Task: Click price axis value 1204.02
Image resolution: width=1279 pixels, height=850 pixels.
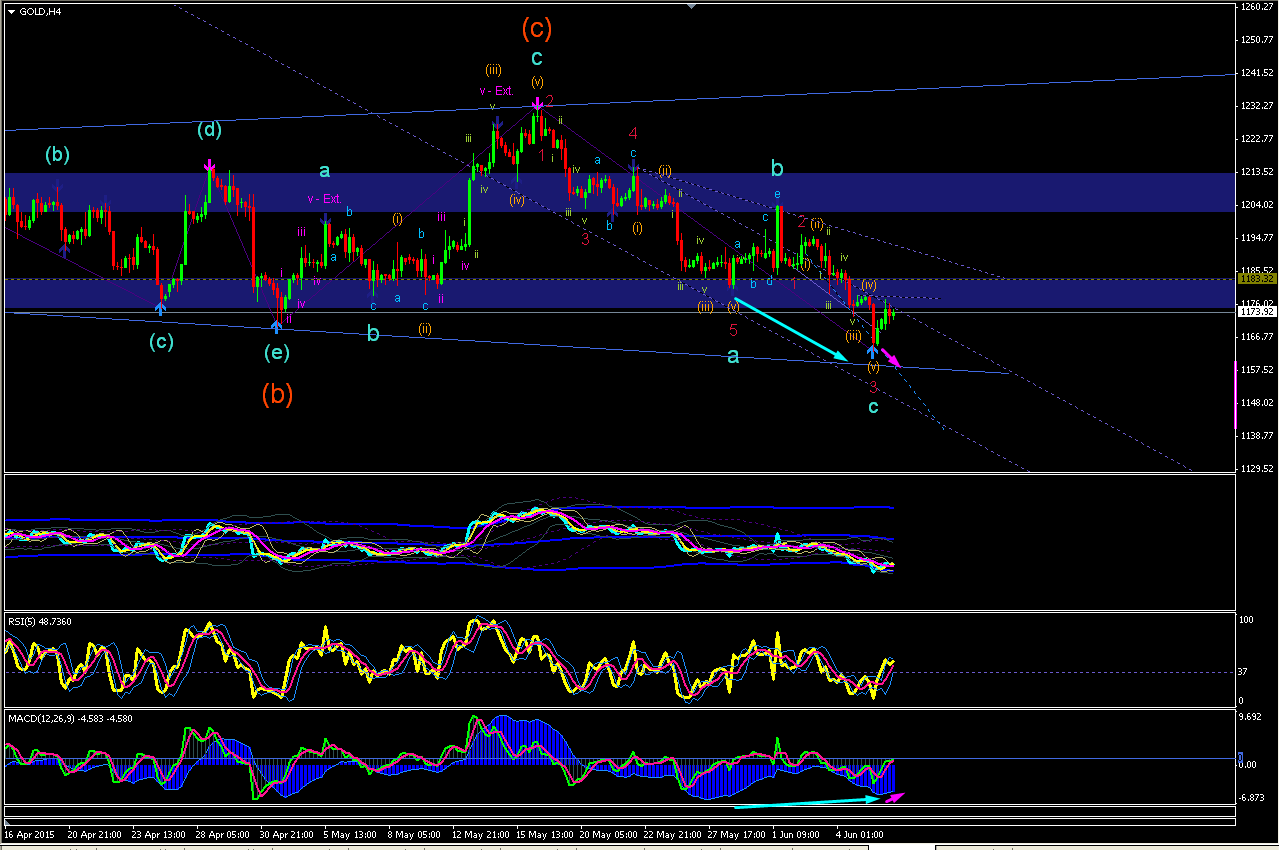Action: [1257, 205]
